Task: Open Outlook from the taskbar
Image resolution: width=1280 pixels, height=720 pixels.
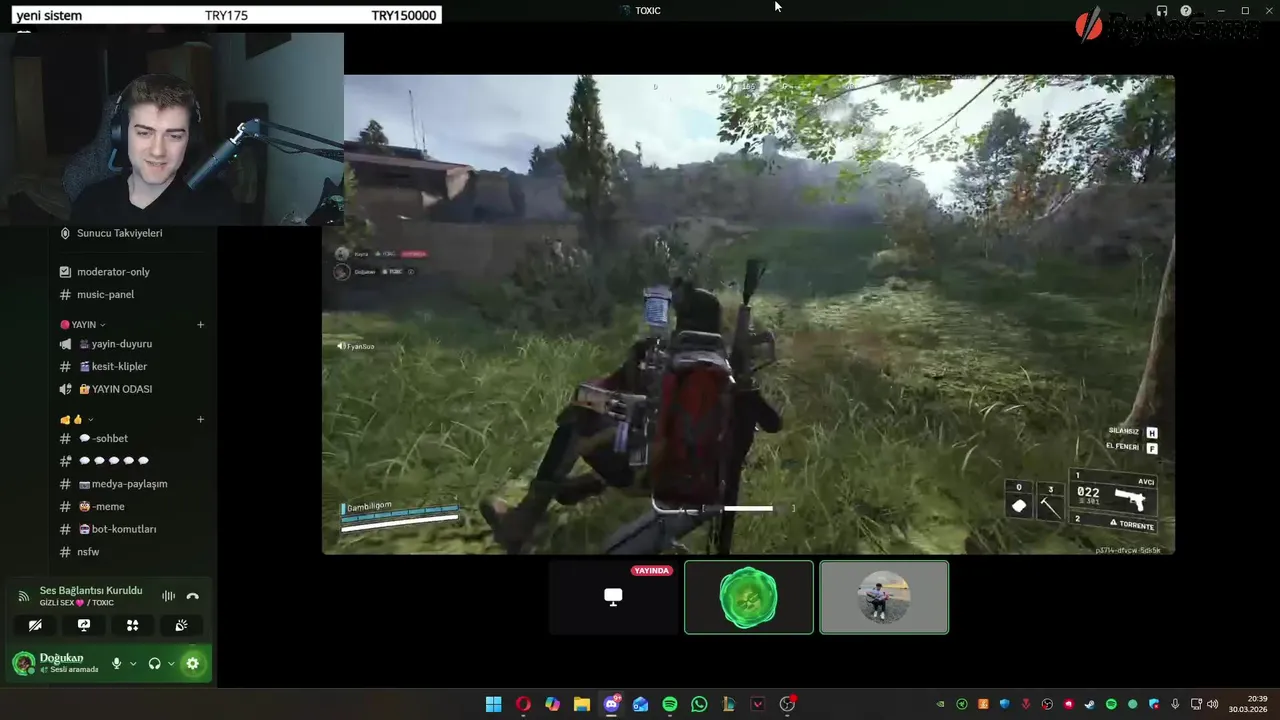Action: 640,704
